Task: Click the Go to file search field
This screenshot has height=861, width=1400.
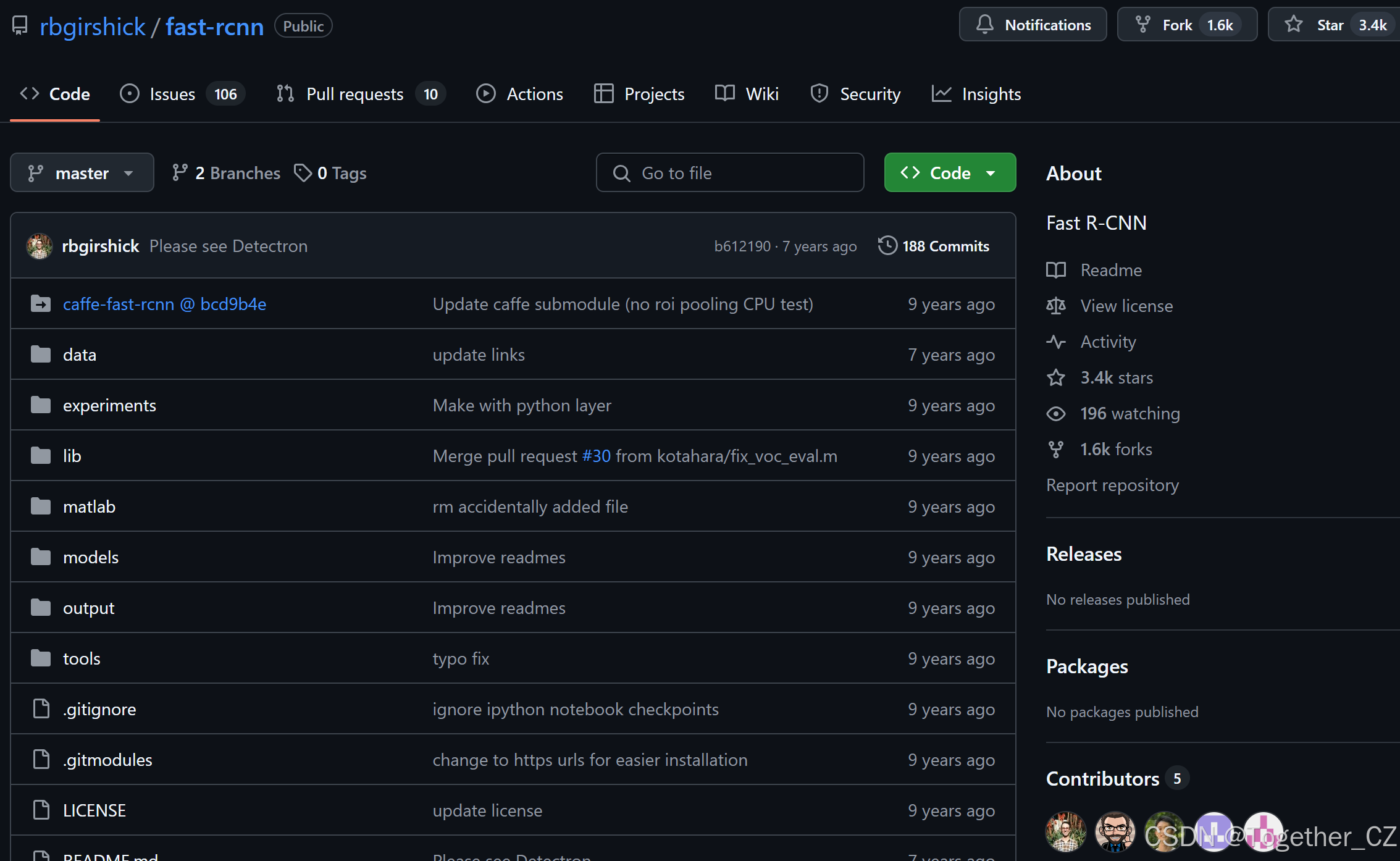Action: coord(730,173)
